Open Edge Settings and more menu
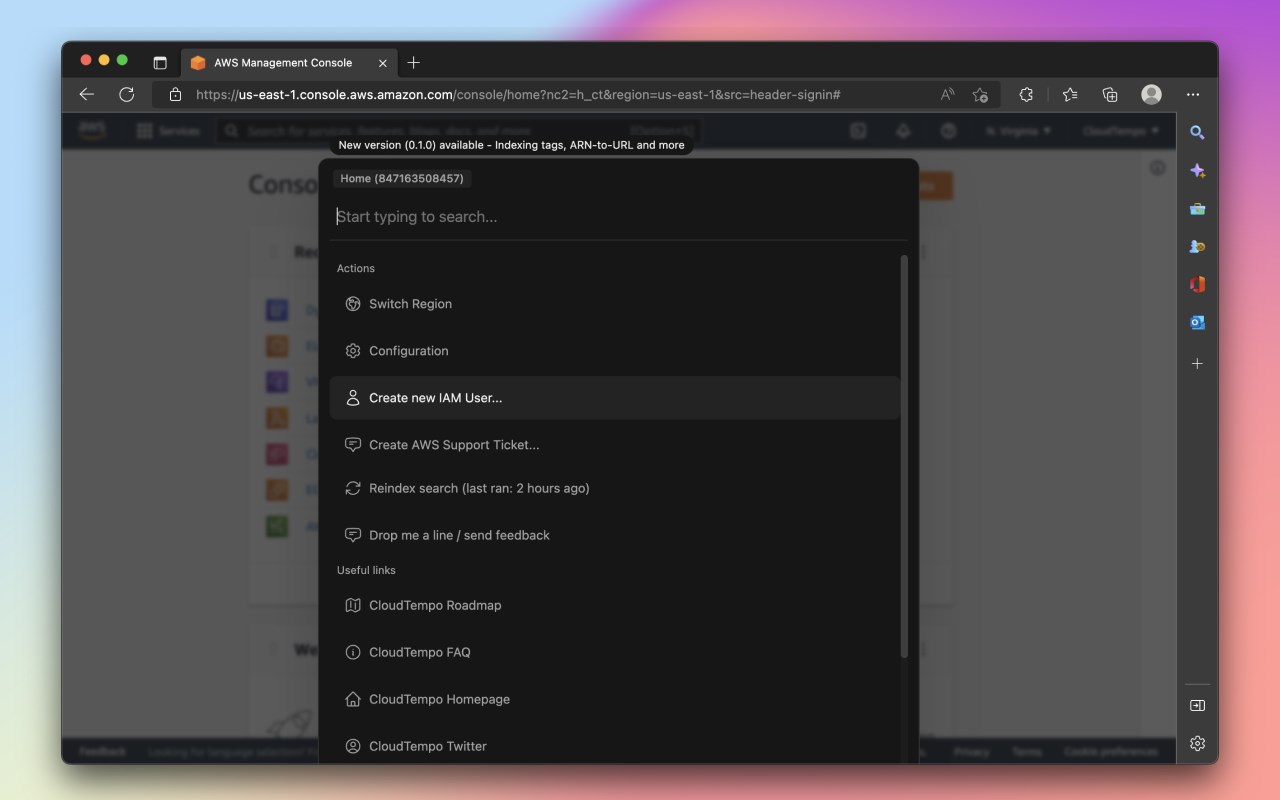1280x800 pixels. (x=1193, y=94)
